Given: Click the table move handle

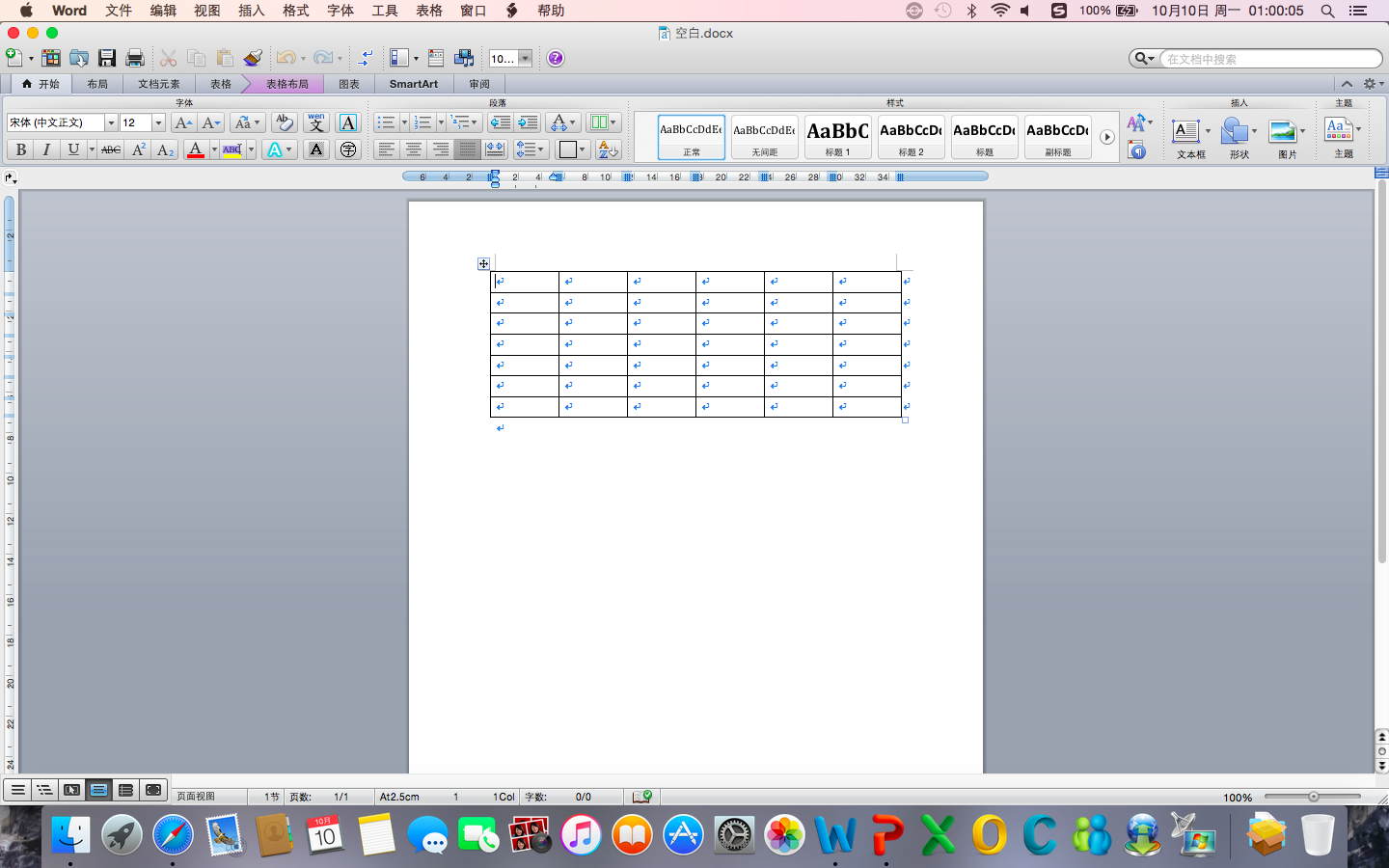Looking at the screenshot, I should pos(483,263).
